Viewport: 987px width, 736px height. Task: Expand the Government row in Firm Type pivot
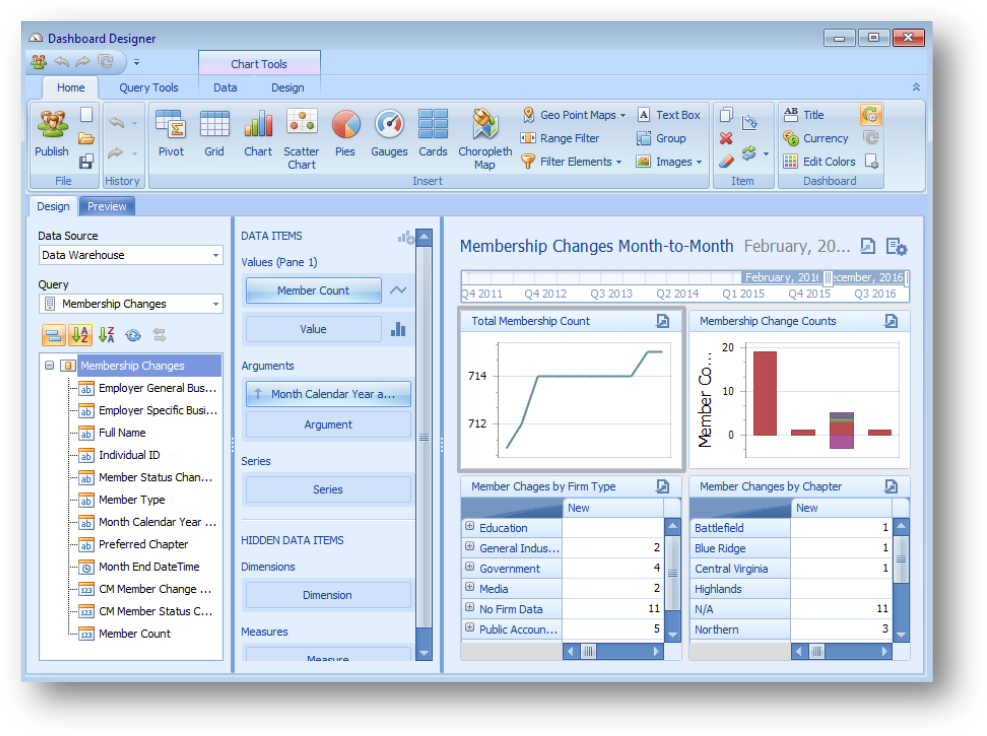click(x=470, y=567)
